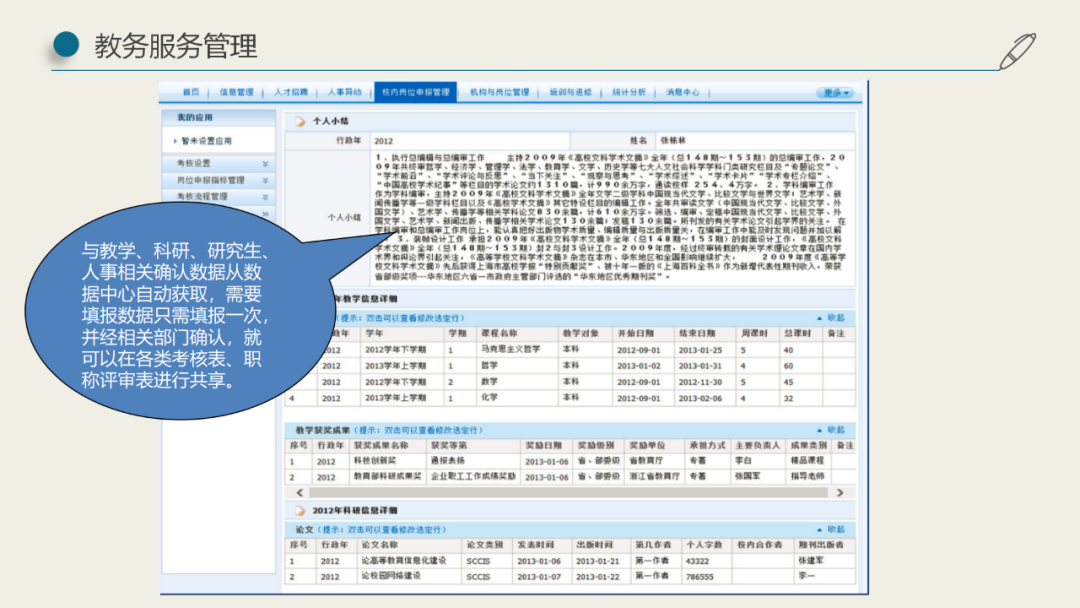Click the 指导老师 result category cell
1080x608 pixels.
click(x=807, y=477)
